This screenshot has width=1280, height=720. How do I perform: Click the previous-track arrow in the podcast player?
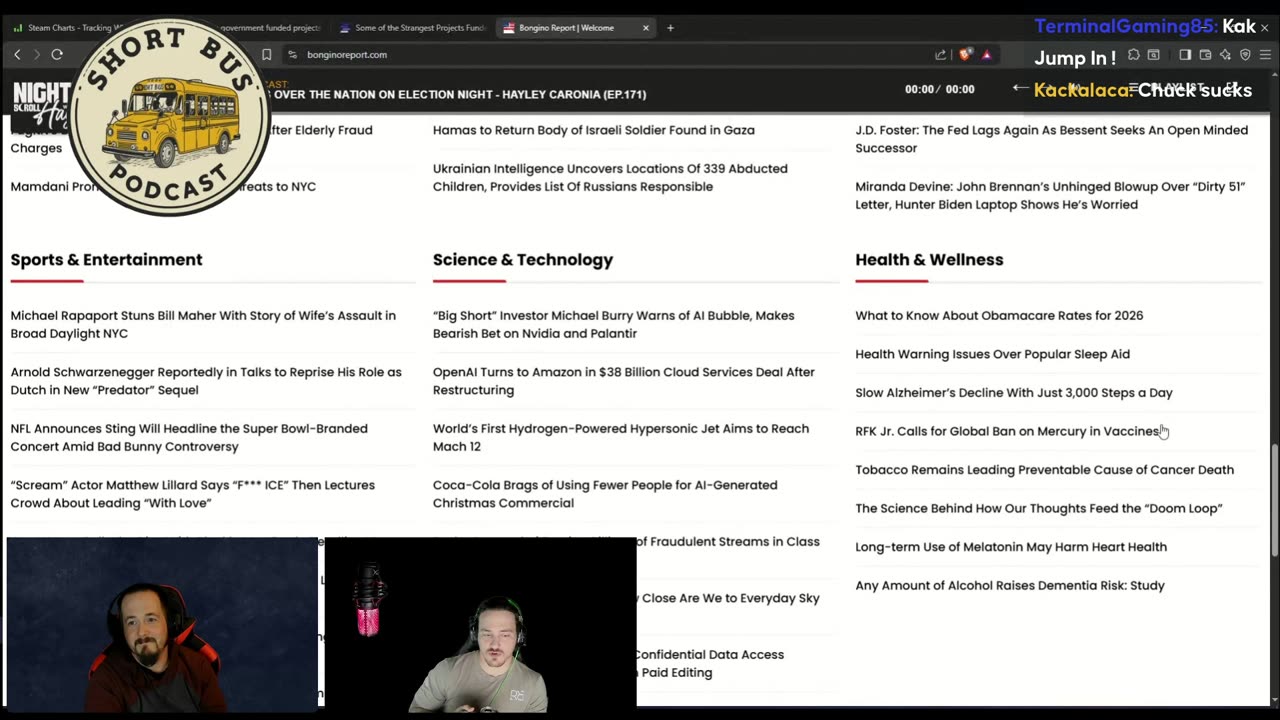[x=1020, y=88]
